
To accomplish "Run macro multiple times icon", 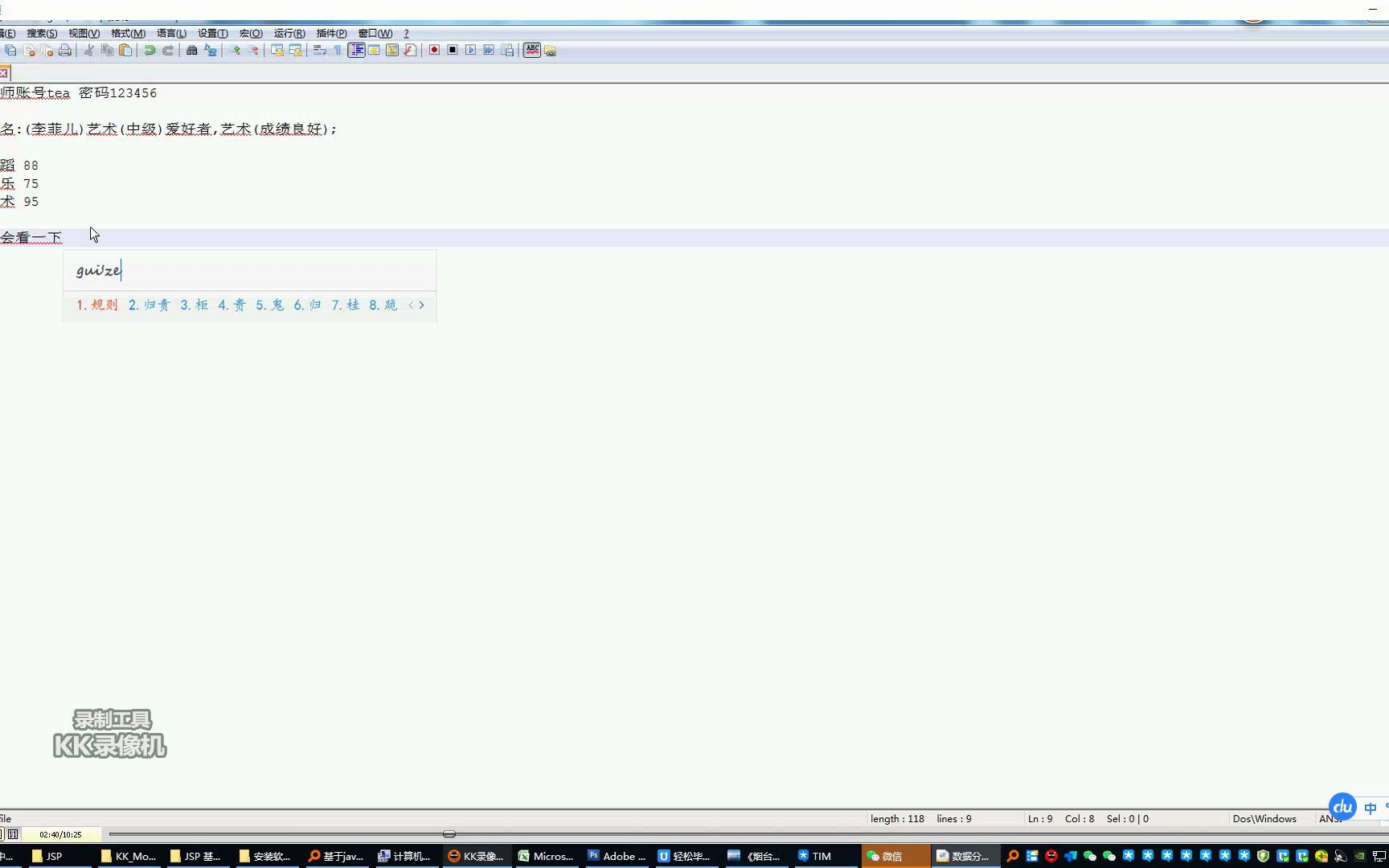I will [x=489, y=51].
